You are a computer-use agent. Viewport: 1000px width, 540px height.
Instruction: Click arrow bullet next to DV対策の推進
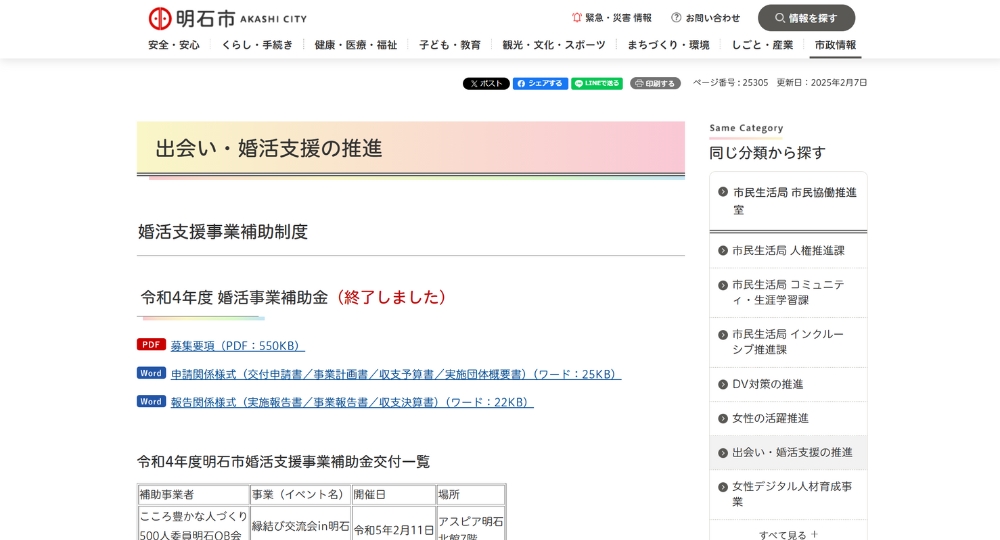click(723, 384)
